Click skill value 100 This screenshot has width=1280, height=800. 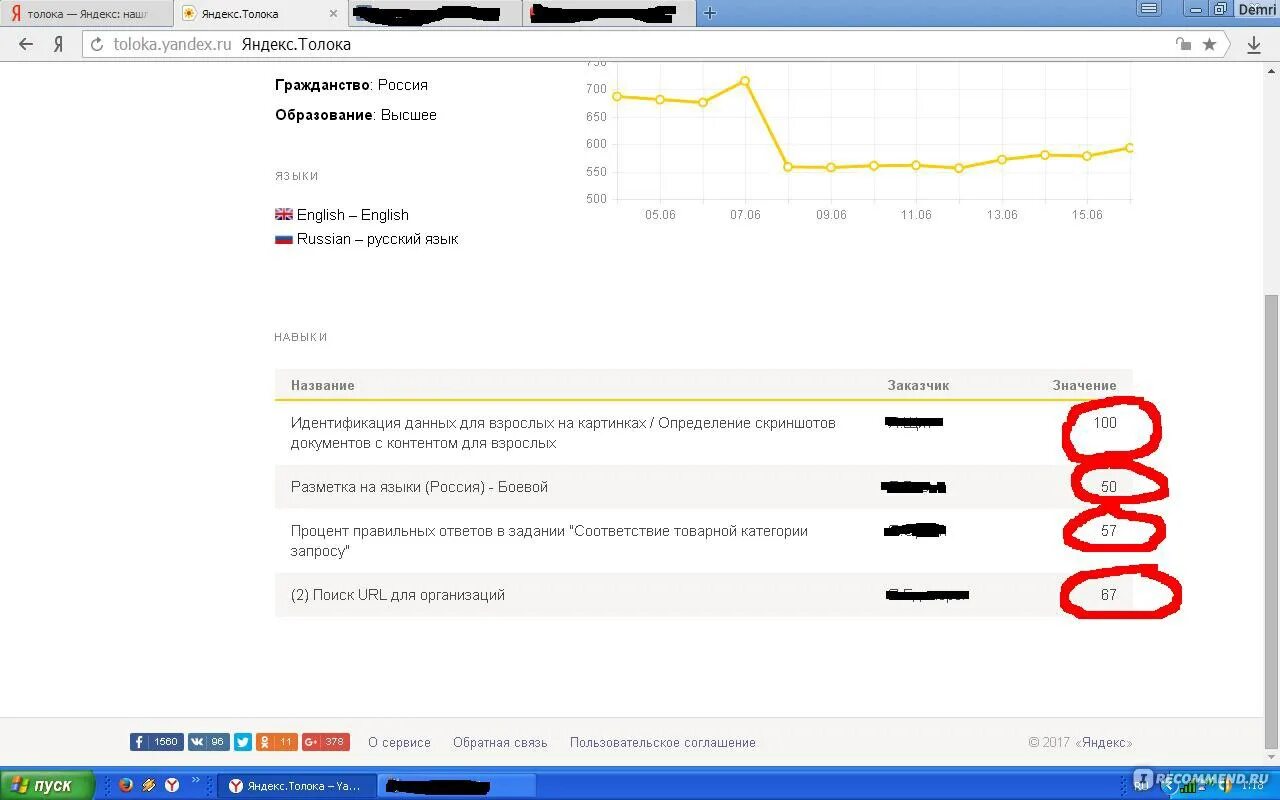pyautogui.click(x=1104, y=423)
